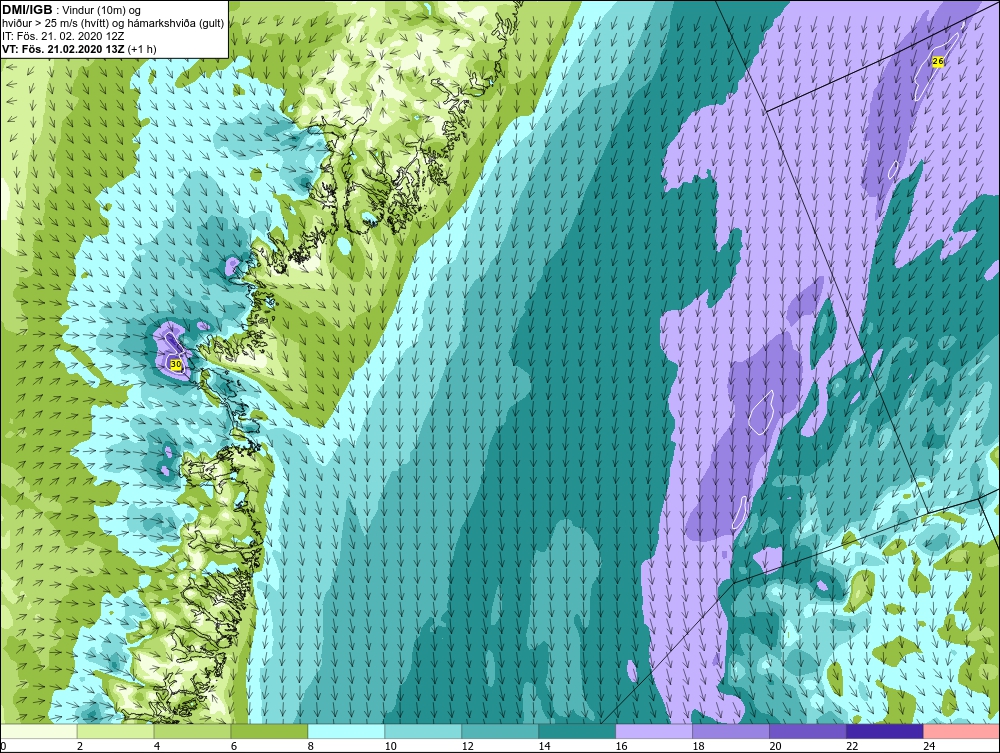Click legend tick label 10
This screenshot has height=753, width=1000.
tap(391, 746)
